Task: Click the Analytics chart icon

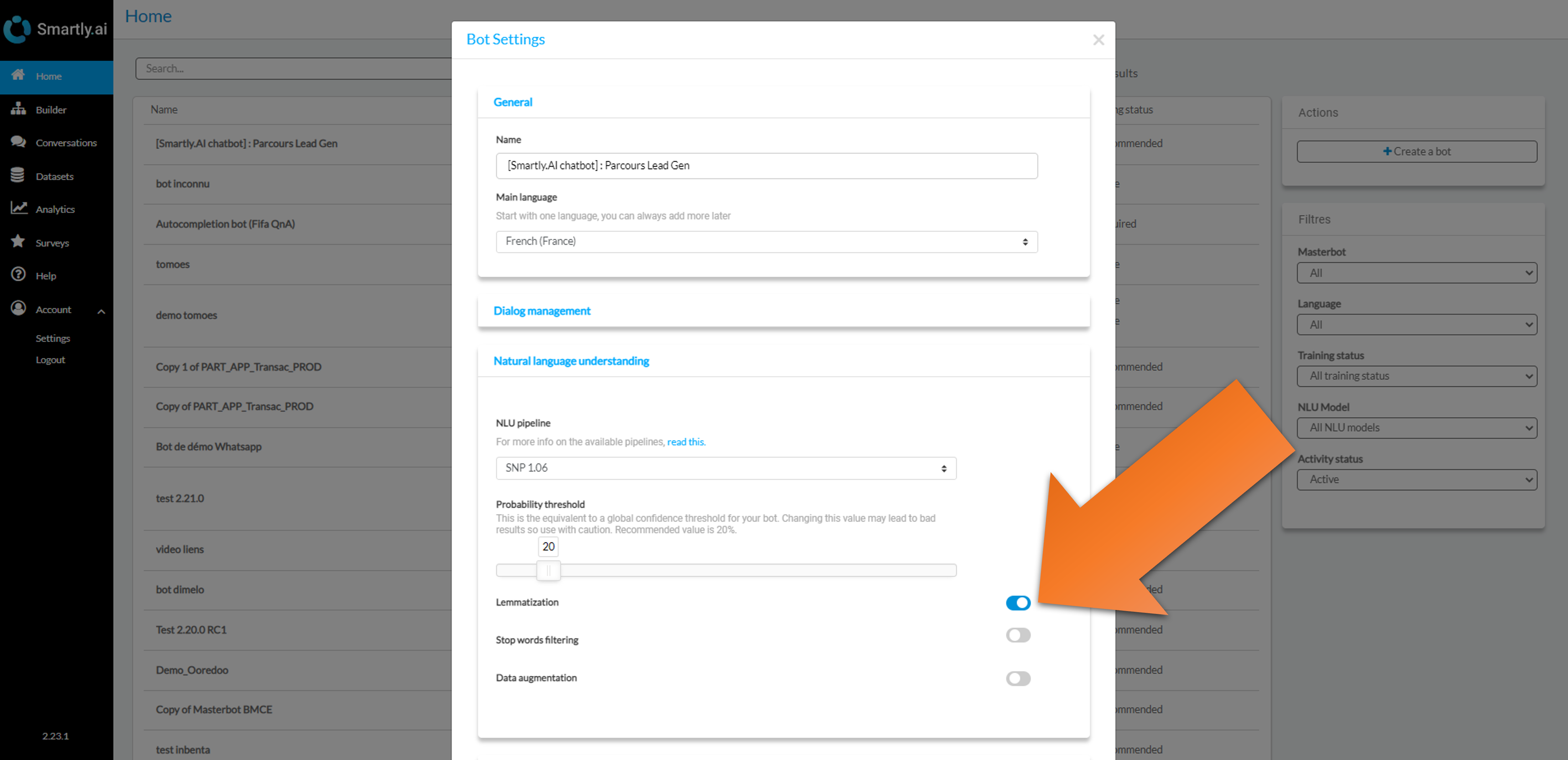Action: click(18, 208)
